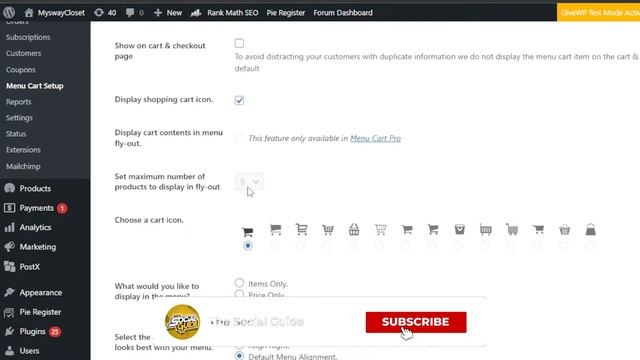Open Rank Math SEO admin bar menu
The width and height of the screenshot is (640, 360).
click(x=225, y=13)
